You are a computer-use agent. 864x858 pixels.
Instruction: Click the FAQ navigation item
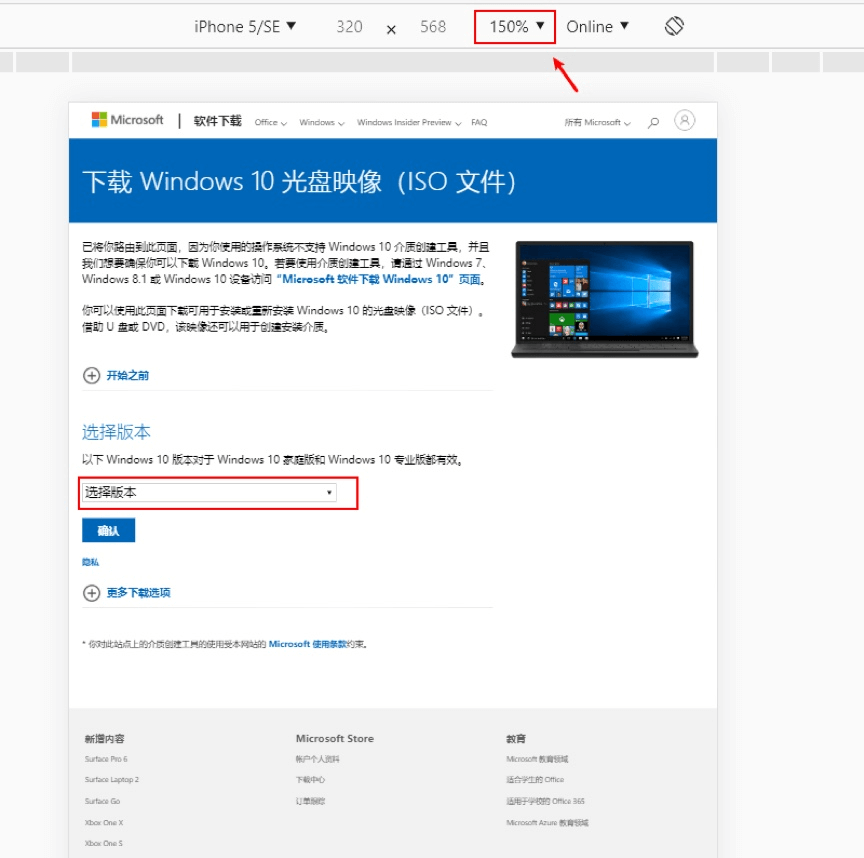click(479, 121)
